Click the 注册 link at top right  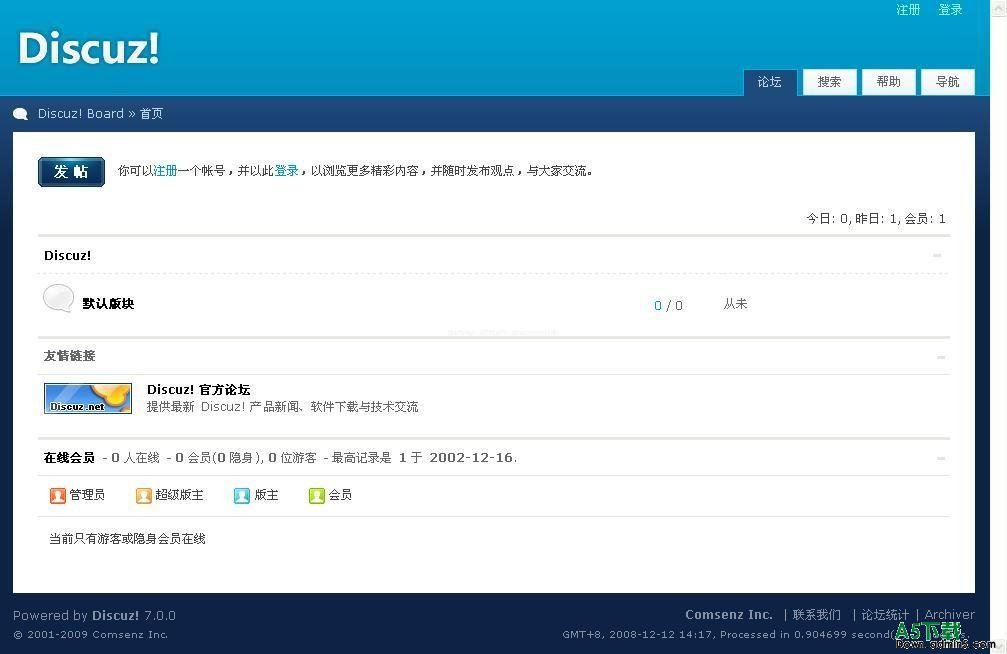point(908,10)
